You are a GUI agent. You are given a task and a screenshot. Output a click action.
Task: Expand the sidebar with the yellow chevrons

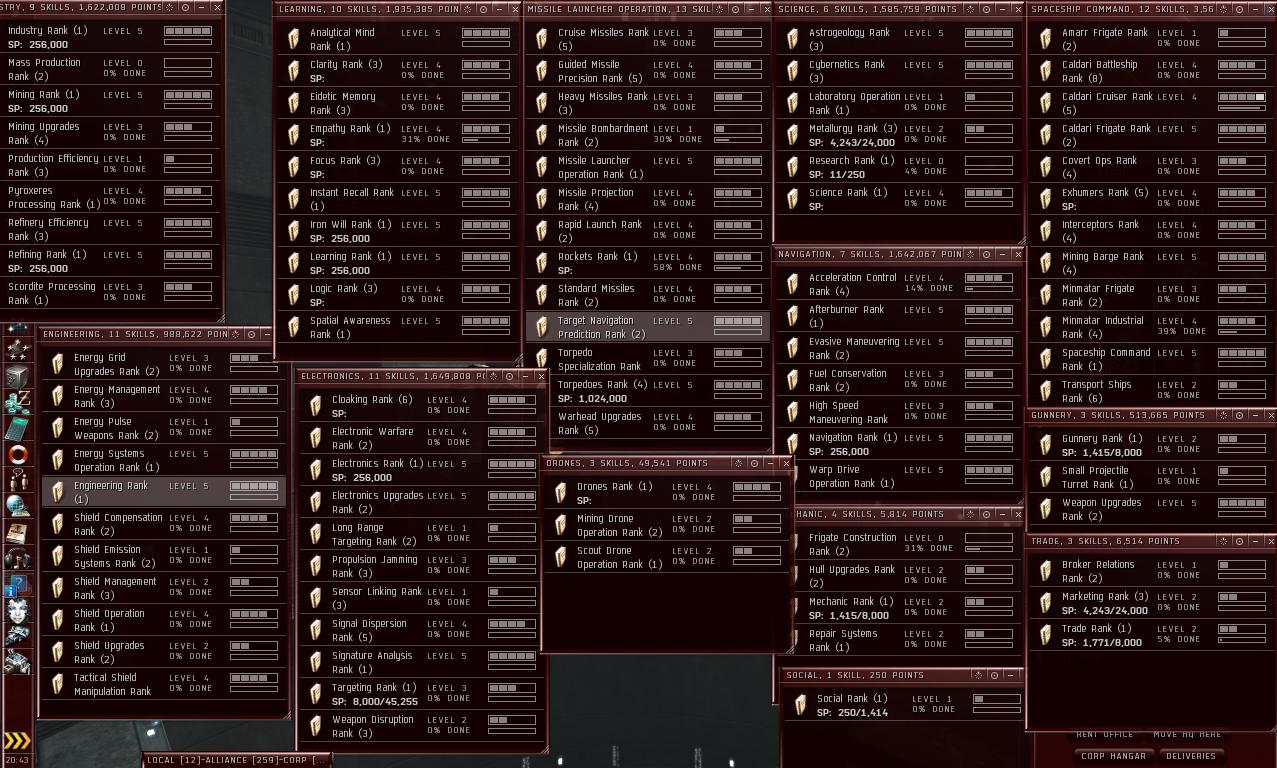tap(17, 740)
